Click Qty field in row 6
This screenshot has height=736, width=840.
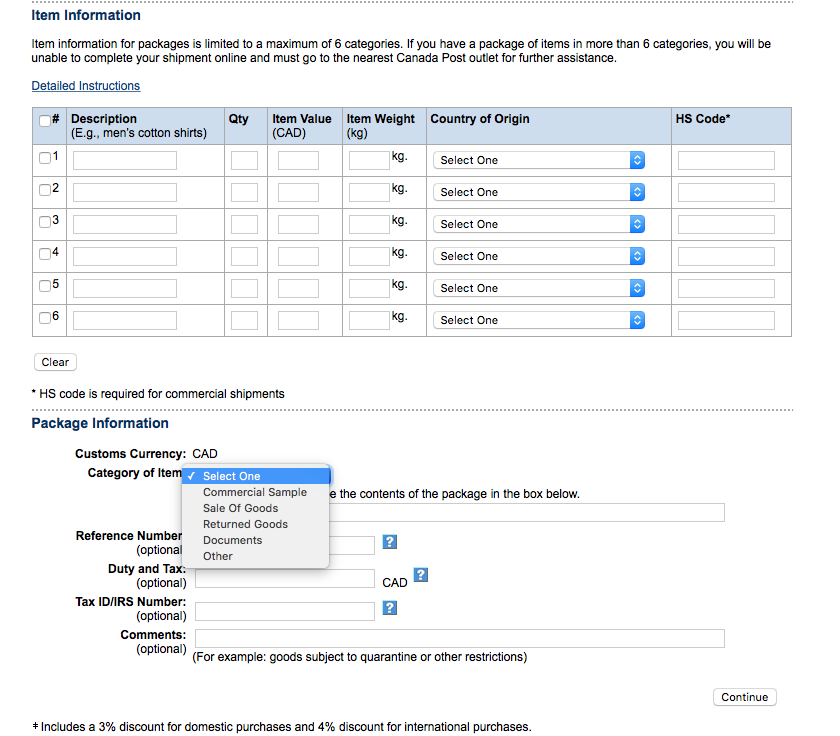point(244,320)
